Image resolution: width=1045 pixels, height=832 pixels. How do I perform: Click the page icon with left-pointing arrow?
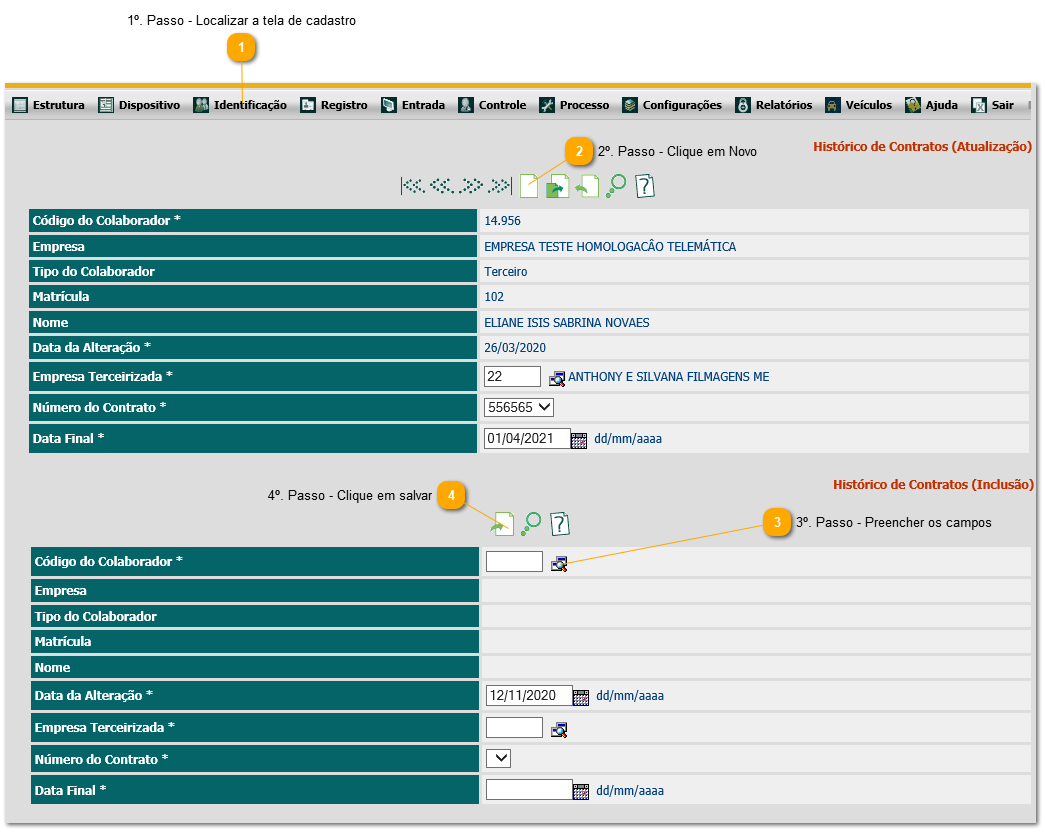[587, 187]
